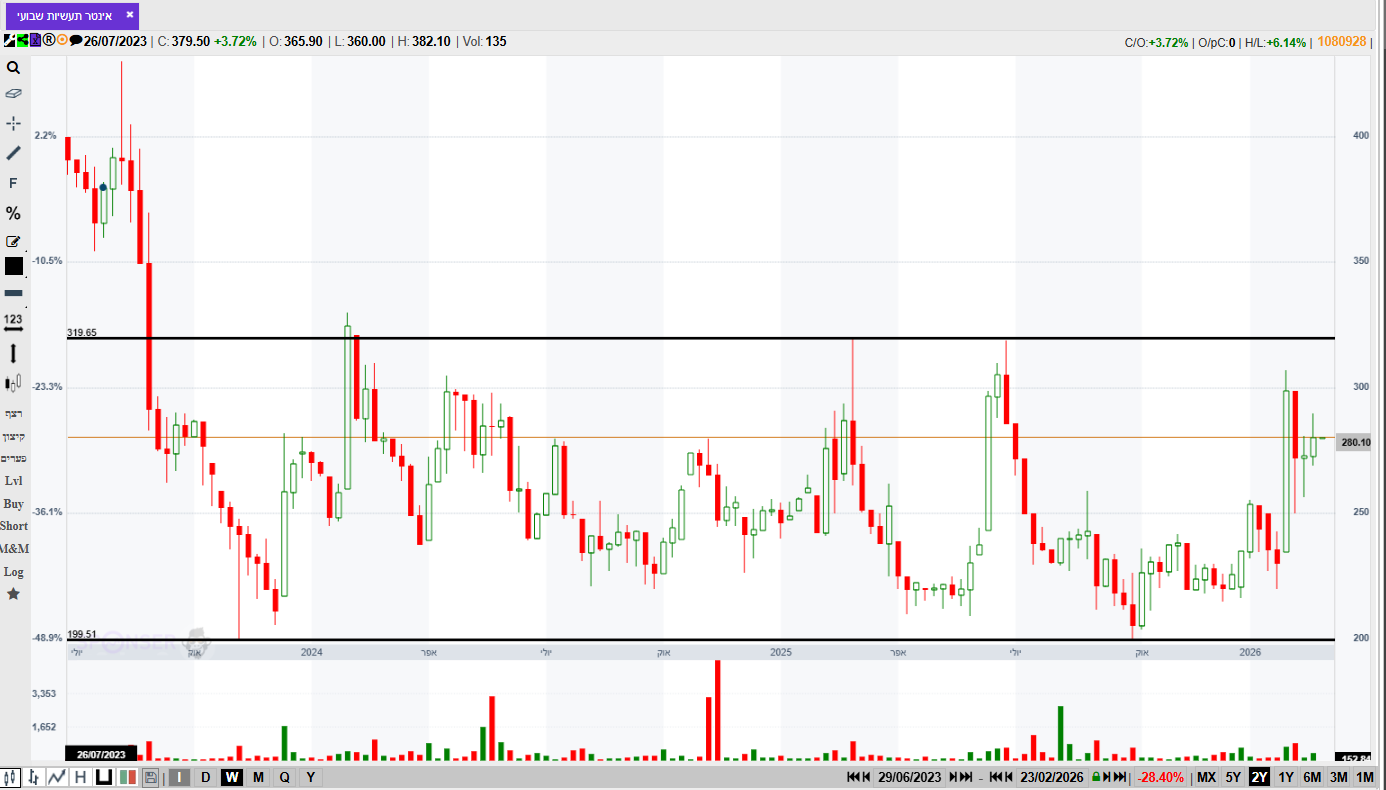Switch to the daily D timeframe
This screenshot has height=790, width=1386.
[x=206, y=777]
